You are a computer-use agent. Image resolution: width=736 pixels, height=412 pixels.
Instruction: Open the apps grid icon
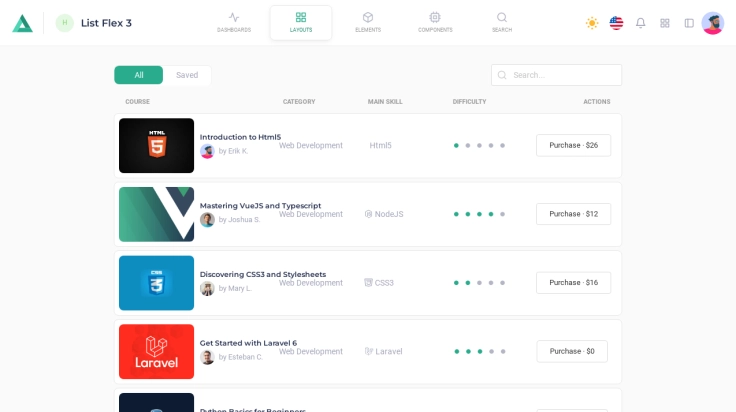(x=665, y=23)
